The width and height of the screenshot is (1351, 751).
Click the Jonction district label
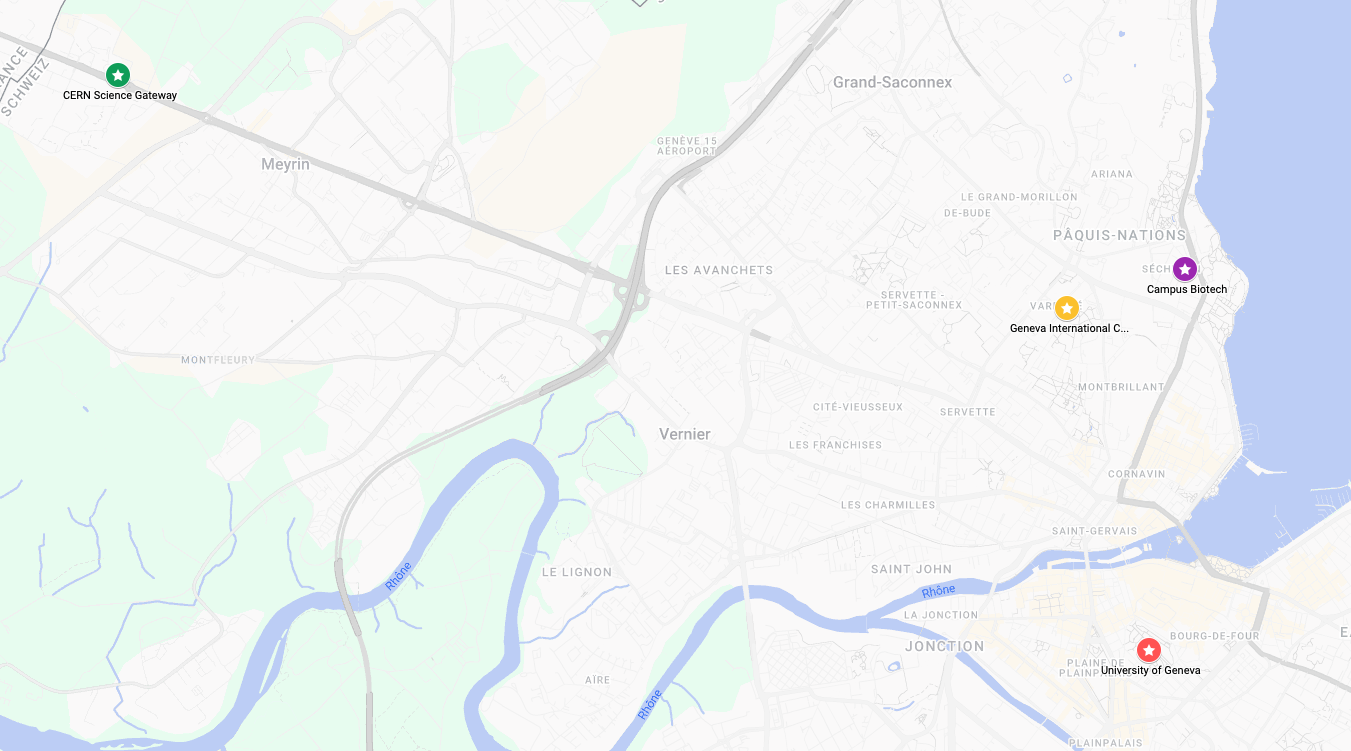(x=945, y=646)
